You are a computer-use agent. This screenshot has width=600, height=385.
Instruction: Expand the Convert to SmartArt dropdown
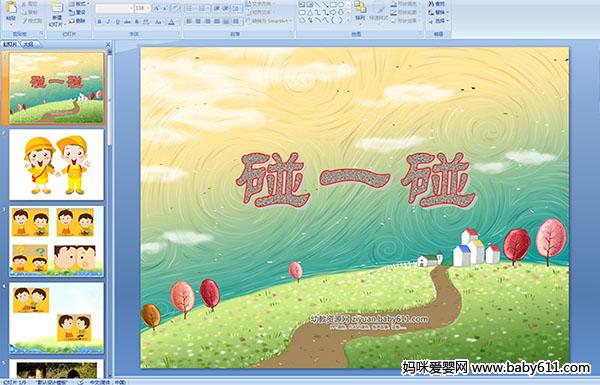(290, 21)
